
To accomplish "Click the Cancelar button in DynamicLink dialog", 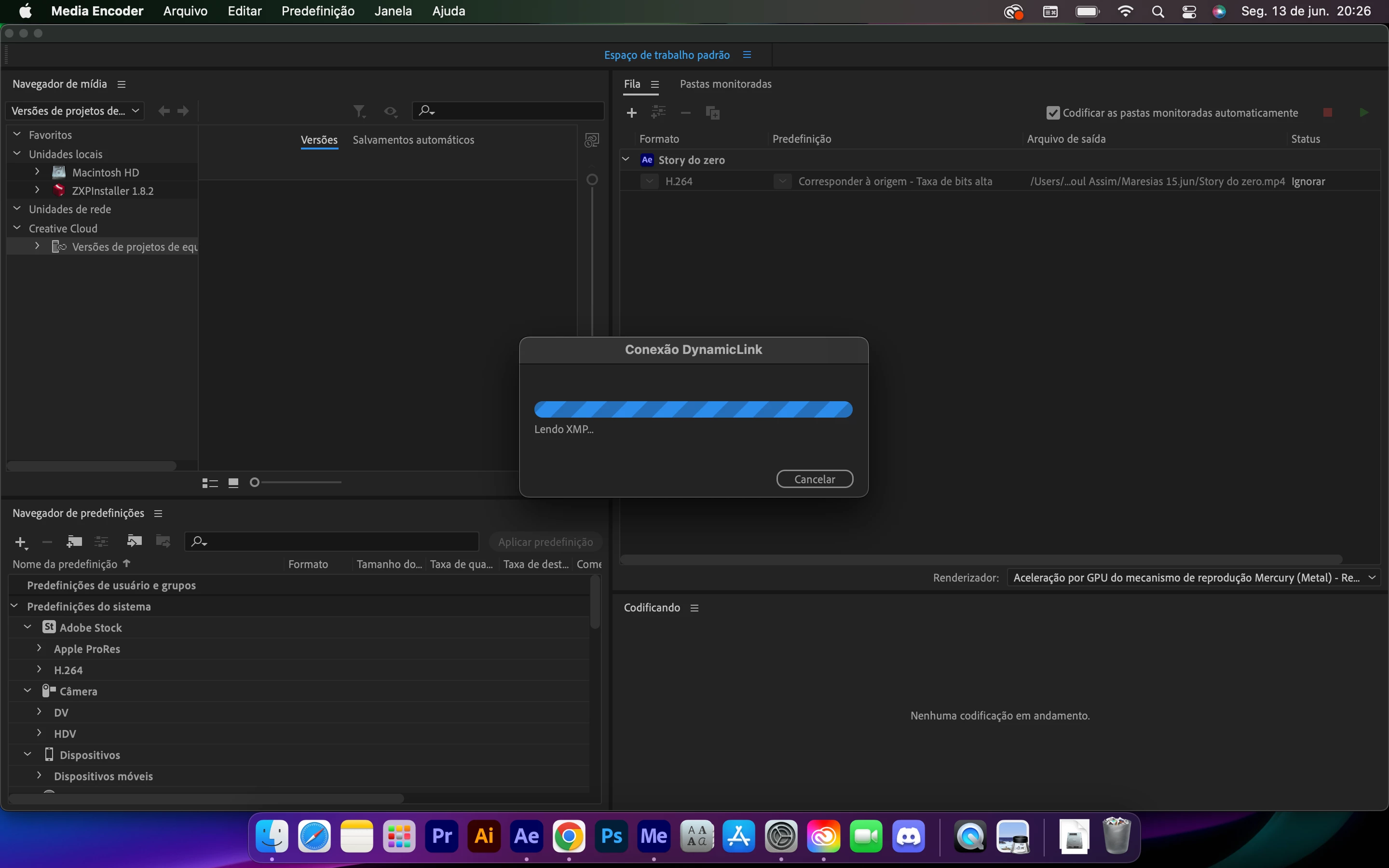I will 814,479.
